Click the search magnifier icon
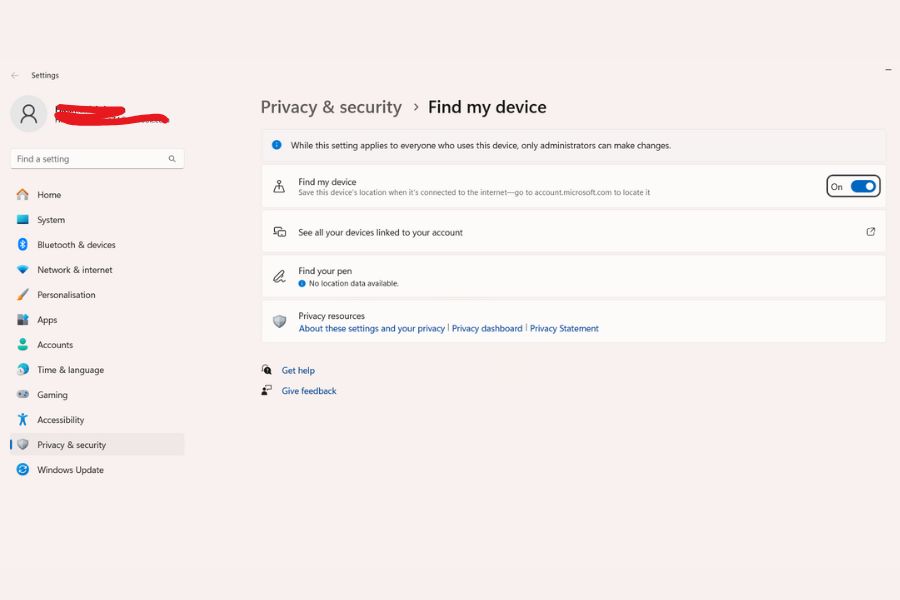The height and width of the screenshot is (600, 900). 172,159
